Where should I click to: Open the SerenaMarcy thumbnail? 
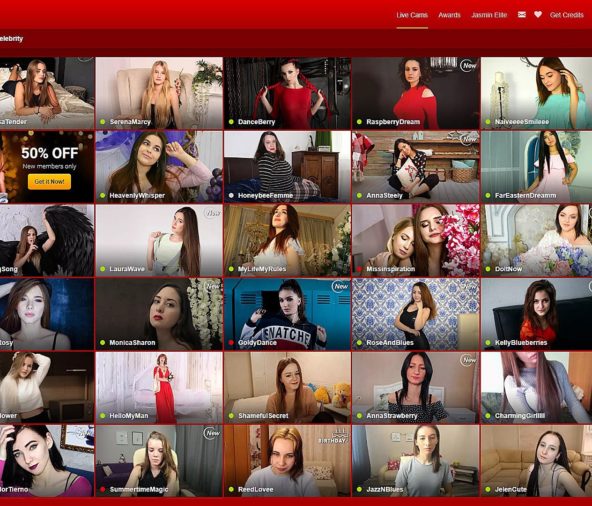(159, 93)
